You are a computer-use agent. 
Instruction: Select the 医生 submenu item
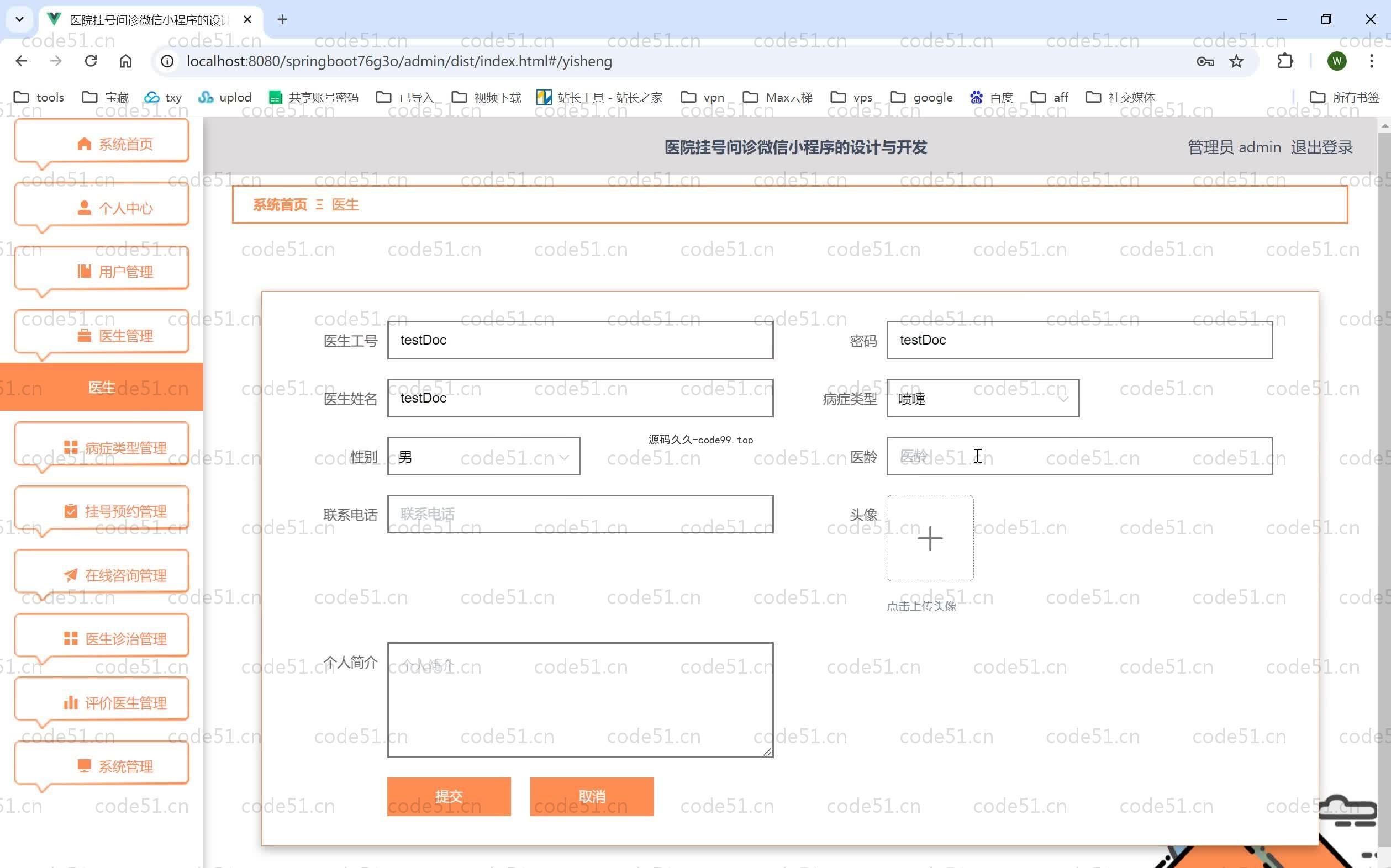coord(102,387)
